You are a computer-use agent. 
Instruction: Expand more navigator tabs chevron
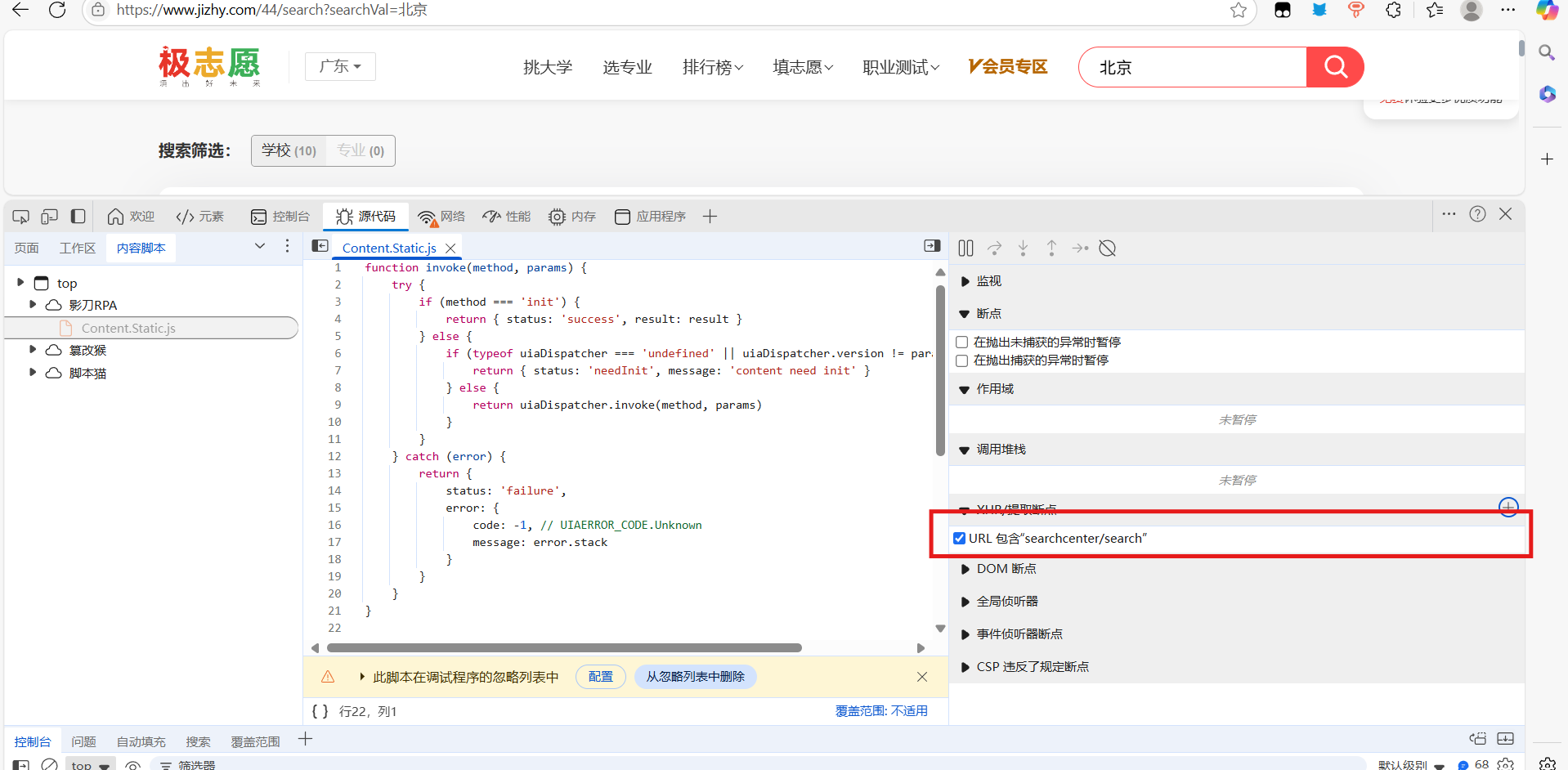(x=260, y=246)
